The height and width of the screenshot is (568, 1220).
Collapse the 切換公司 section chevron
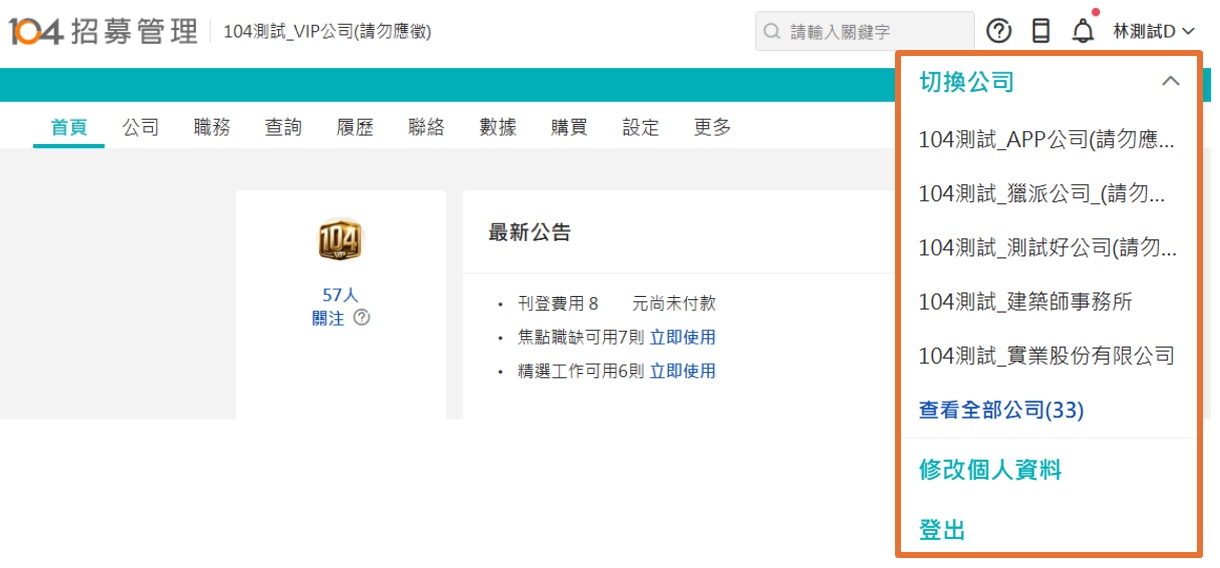(1171, 81)
